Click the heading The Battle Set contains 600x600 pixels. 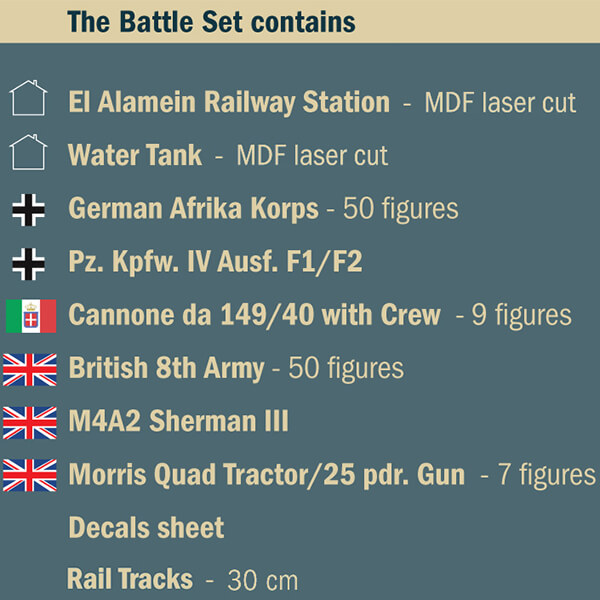pos(212,22)
